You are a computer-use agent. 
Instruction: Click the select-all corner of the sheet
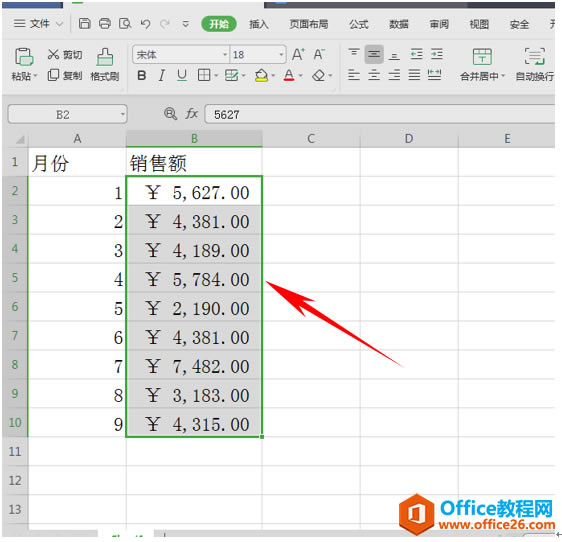(20, 139)
